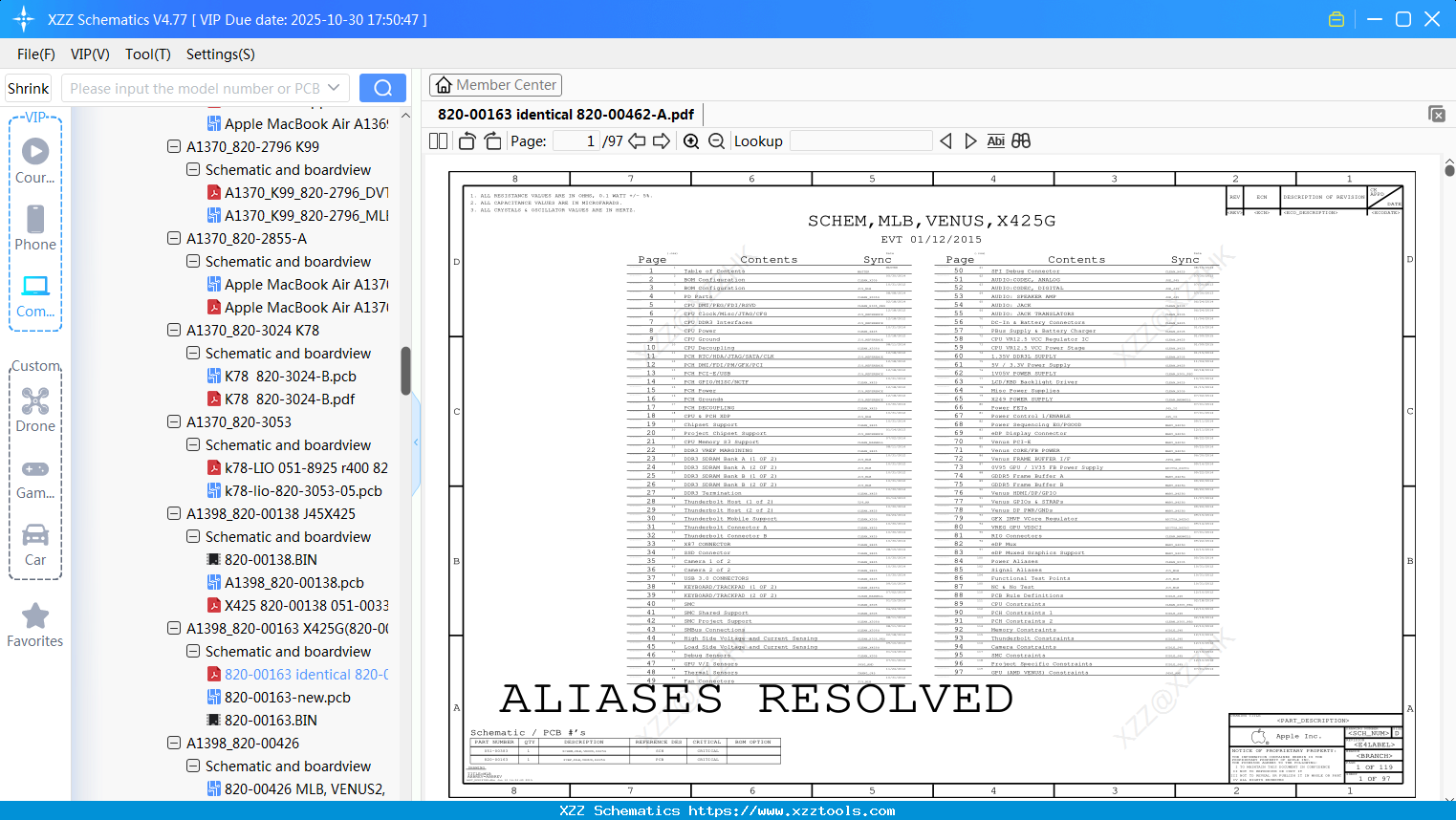Image resolution: width=1456 pixels, height=820 pixels.
Task: Open k78-lio-820-3053-05.pcb file
Action: [x=295, y=491]
